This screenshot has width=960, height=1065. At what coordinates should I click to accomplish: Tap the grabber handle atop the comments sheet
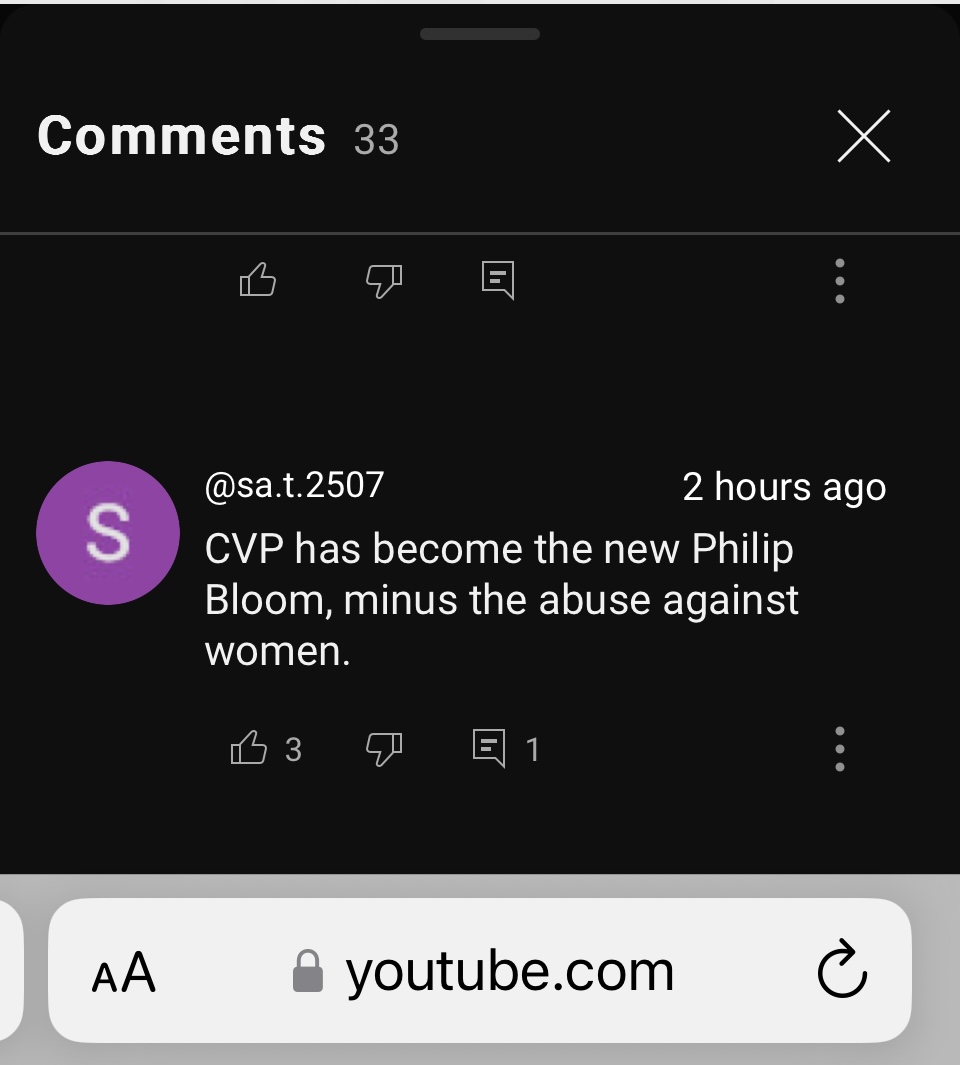tap(480, 34)
